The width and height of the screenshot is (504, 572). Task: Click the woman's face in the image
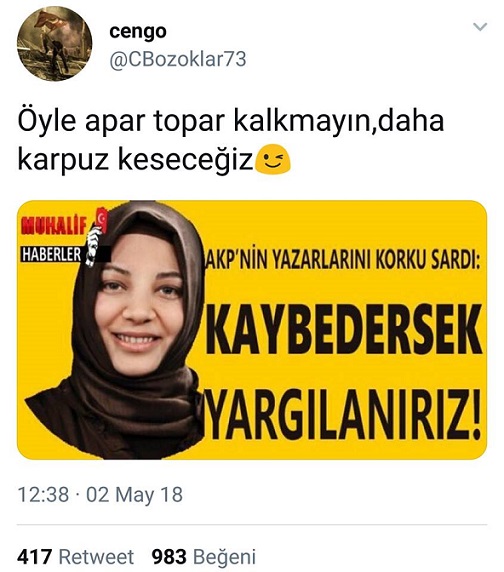(x=140, y=305)
